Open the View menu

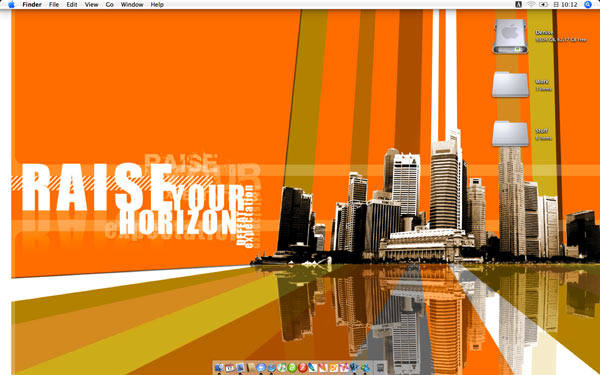tap(91, 5)
